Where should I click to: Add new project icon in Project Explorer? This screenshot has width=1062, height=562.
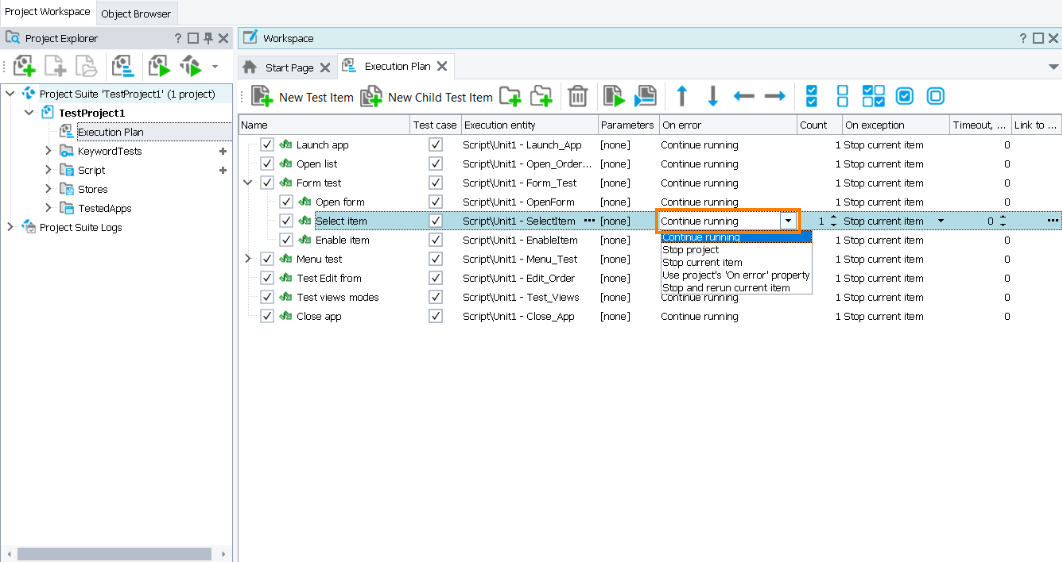pyautogui.click(x=24, y=67)
